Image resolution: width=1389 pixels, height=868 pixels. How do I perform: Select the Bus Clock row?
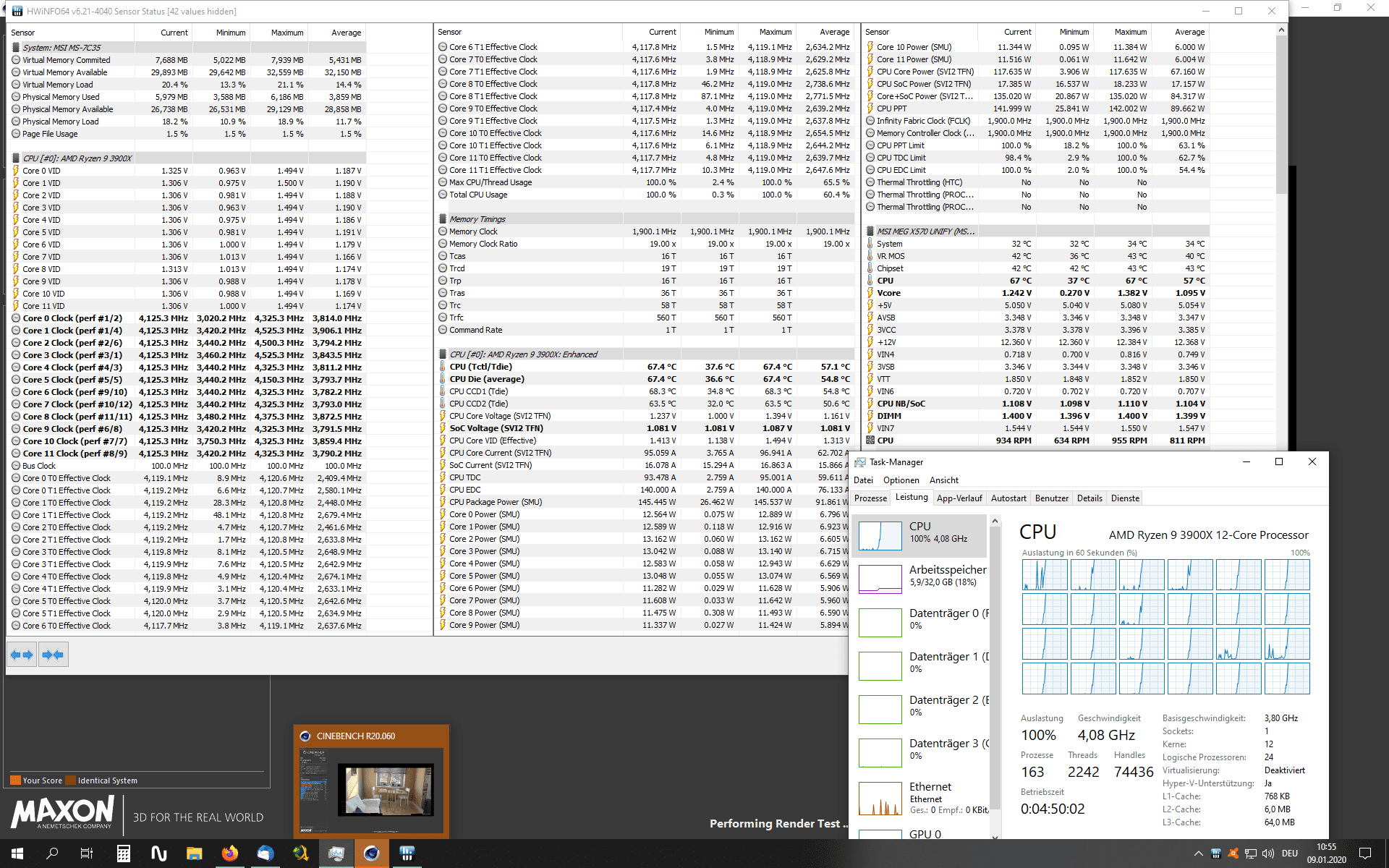(x=187, y=466)
